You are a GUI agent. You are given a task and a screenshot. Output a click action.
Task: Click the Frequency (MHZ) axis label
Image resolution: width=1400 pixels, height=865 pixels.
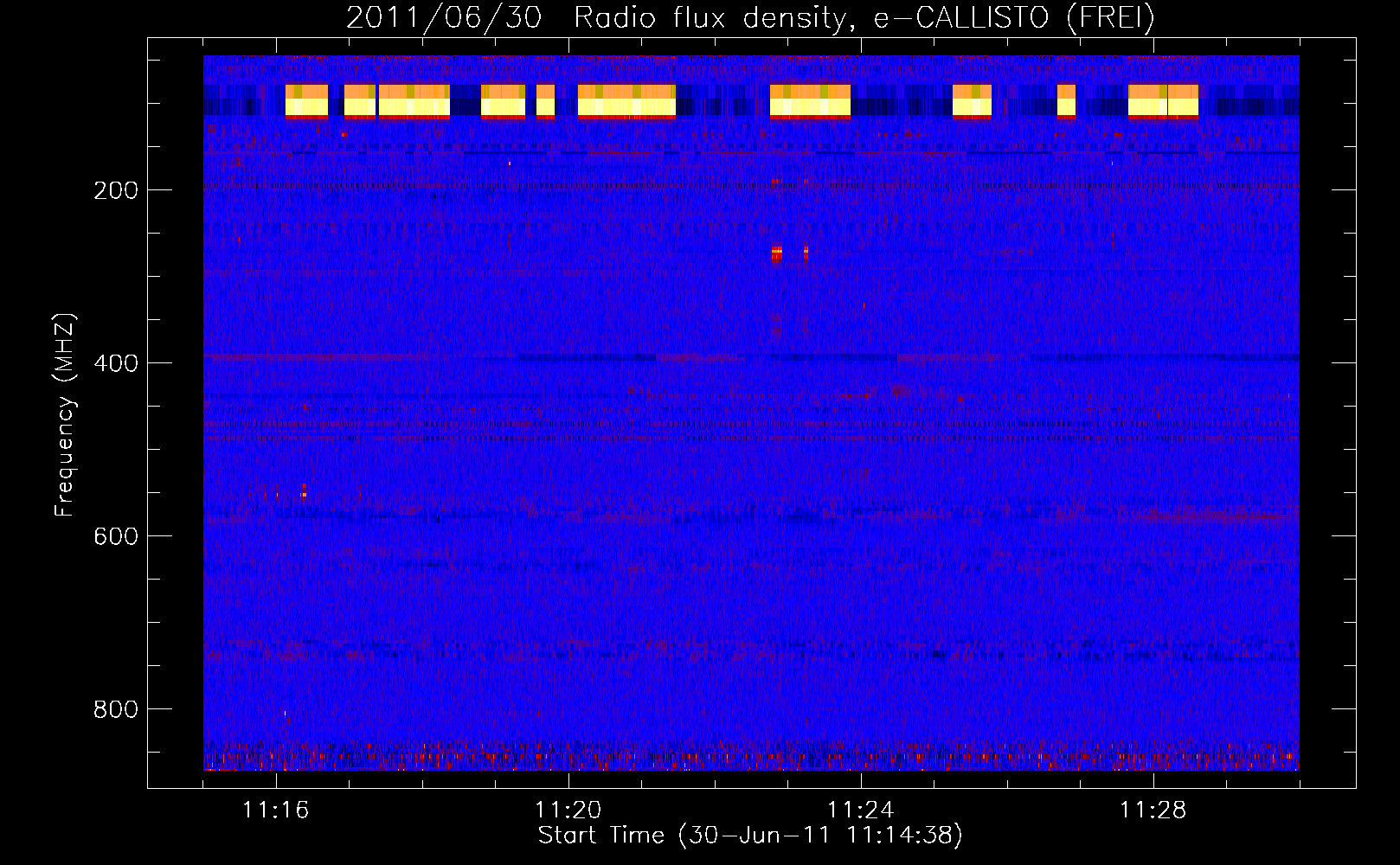click(65, 414)
